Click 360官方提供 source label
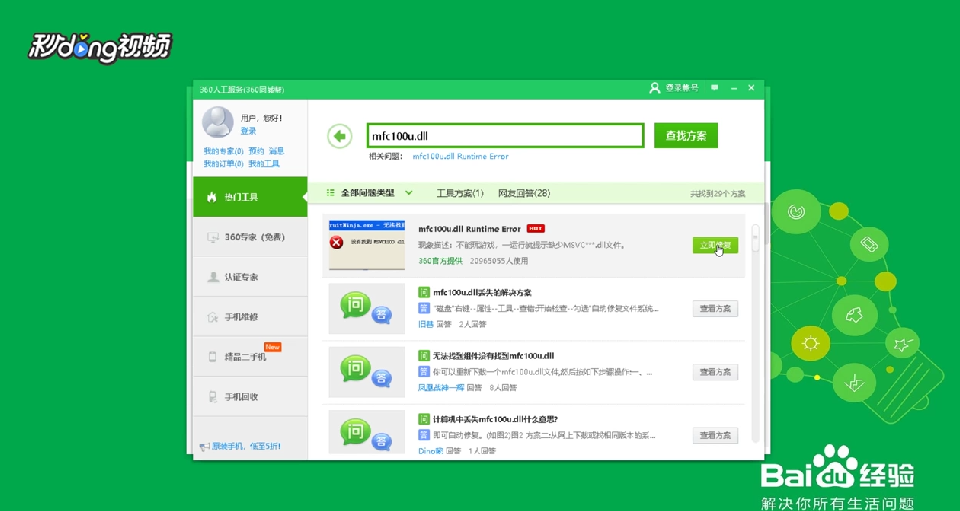This screenshot has height=511, width=960. pyautogui.click(x=440, y=261)
